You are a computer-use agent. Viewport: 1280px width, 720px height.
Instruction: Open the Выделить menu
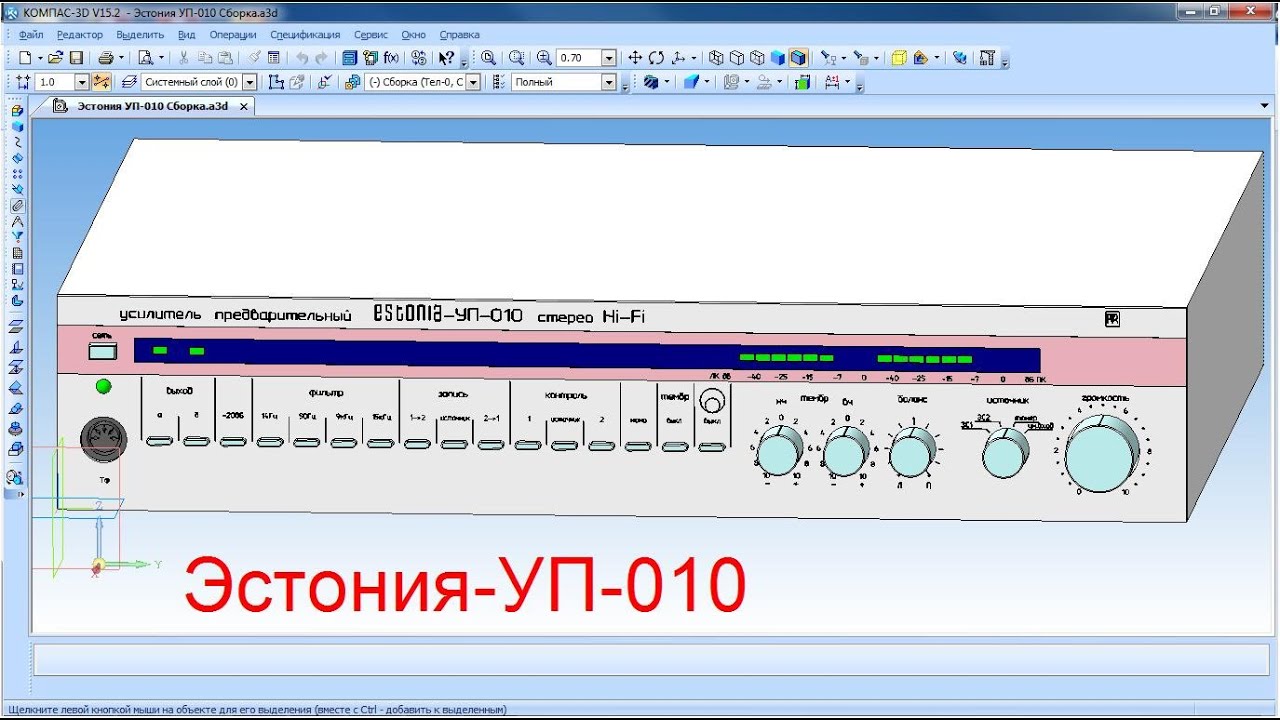140,34
